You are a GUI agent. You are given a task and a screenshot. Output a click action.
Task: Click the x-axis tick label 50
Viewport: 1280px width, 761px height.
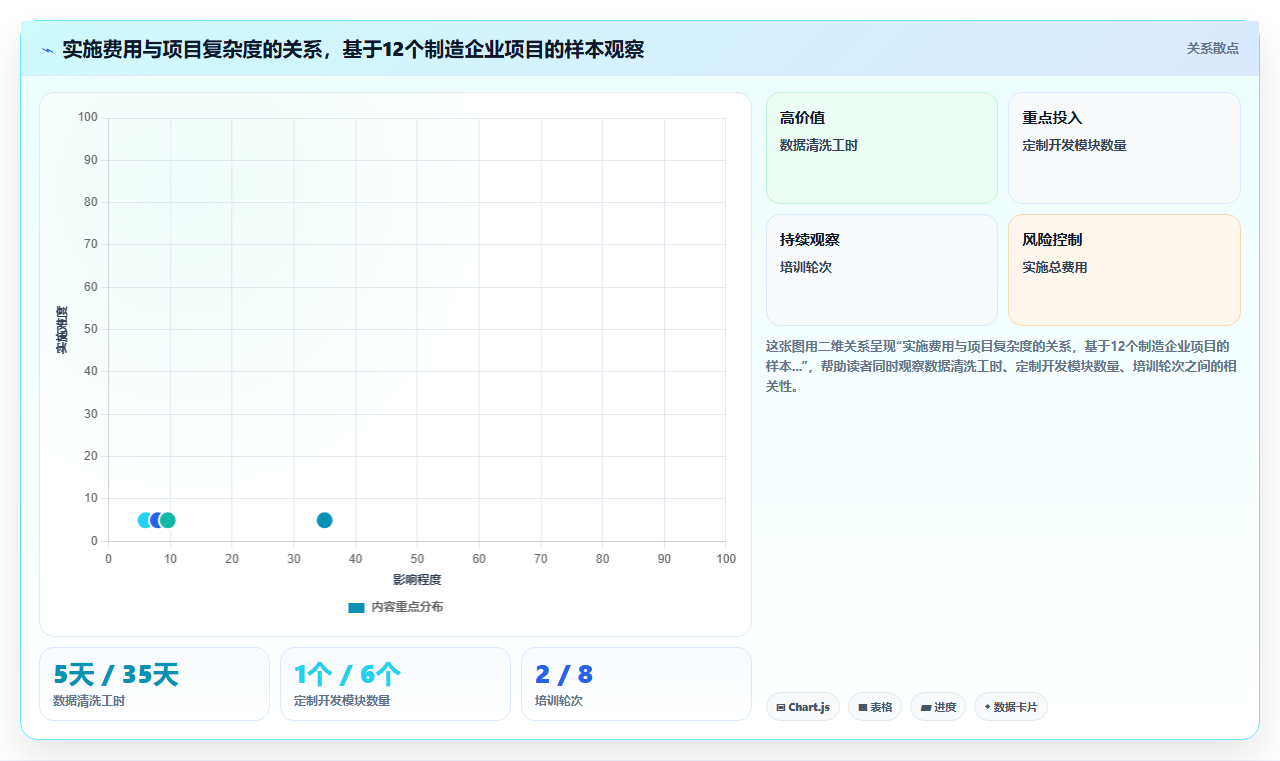pyautogui.click(x=417, y=558)
